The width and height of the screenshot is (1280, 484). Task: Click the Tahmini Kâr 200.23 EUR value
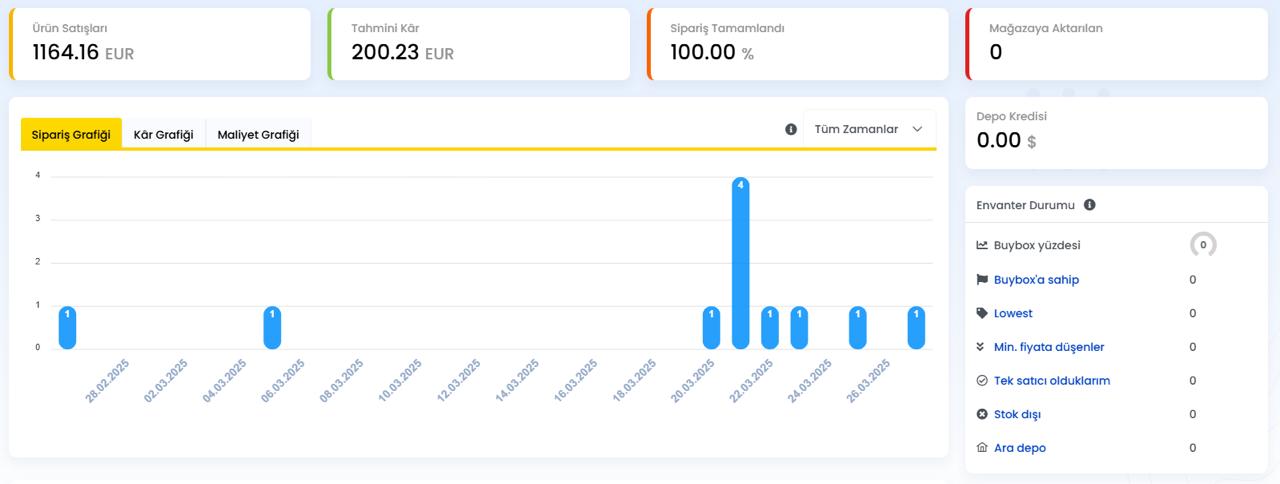(402, 53)
